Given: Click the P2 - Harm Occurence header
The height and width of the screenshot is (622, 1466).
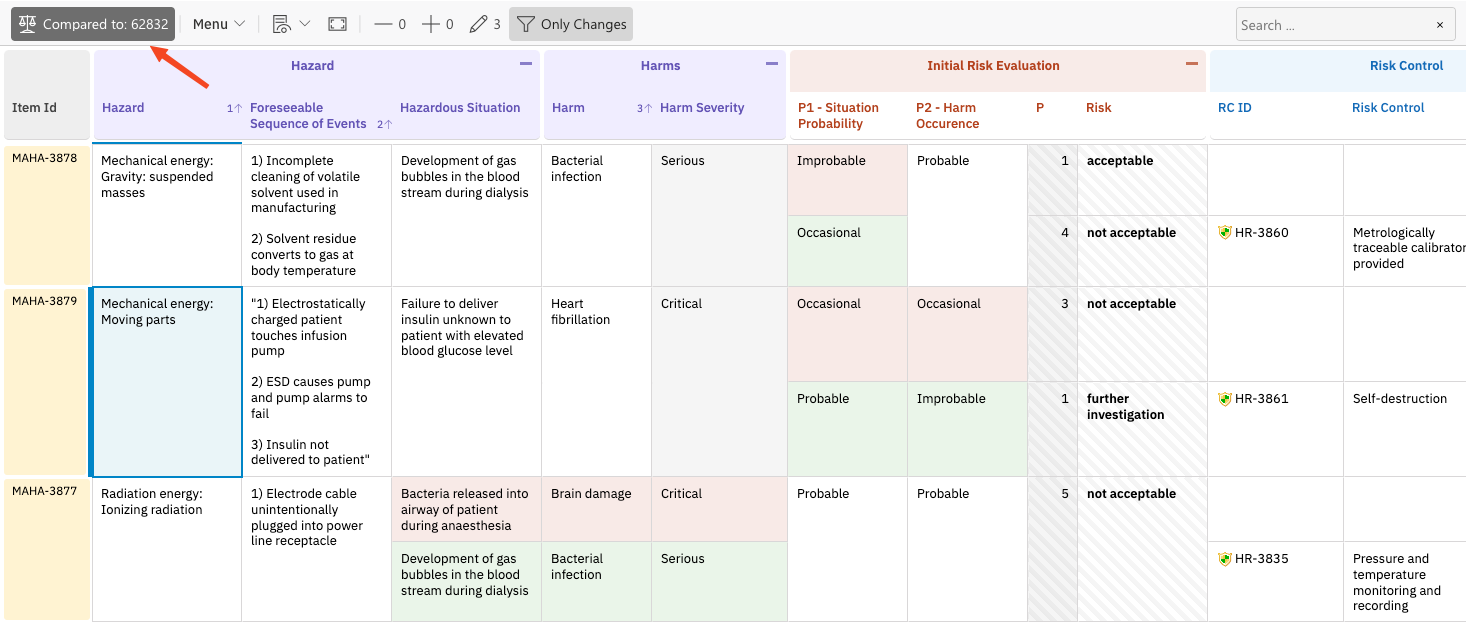Looking at the screenshot, I should 947,116.
